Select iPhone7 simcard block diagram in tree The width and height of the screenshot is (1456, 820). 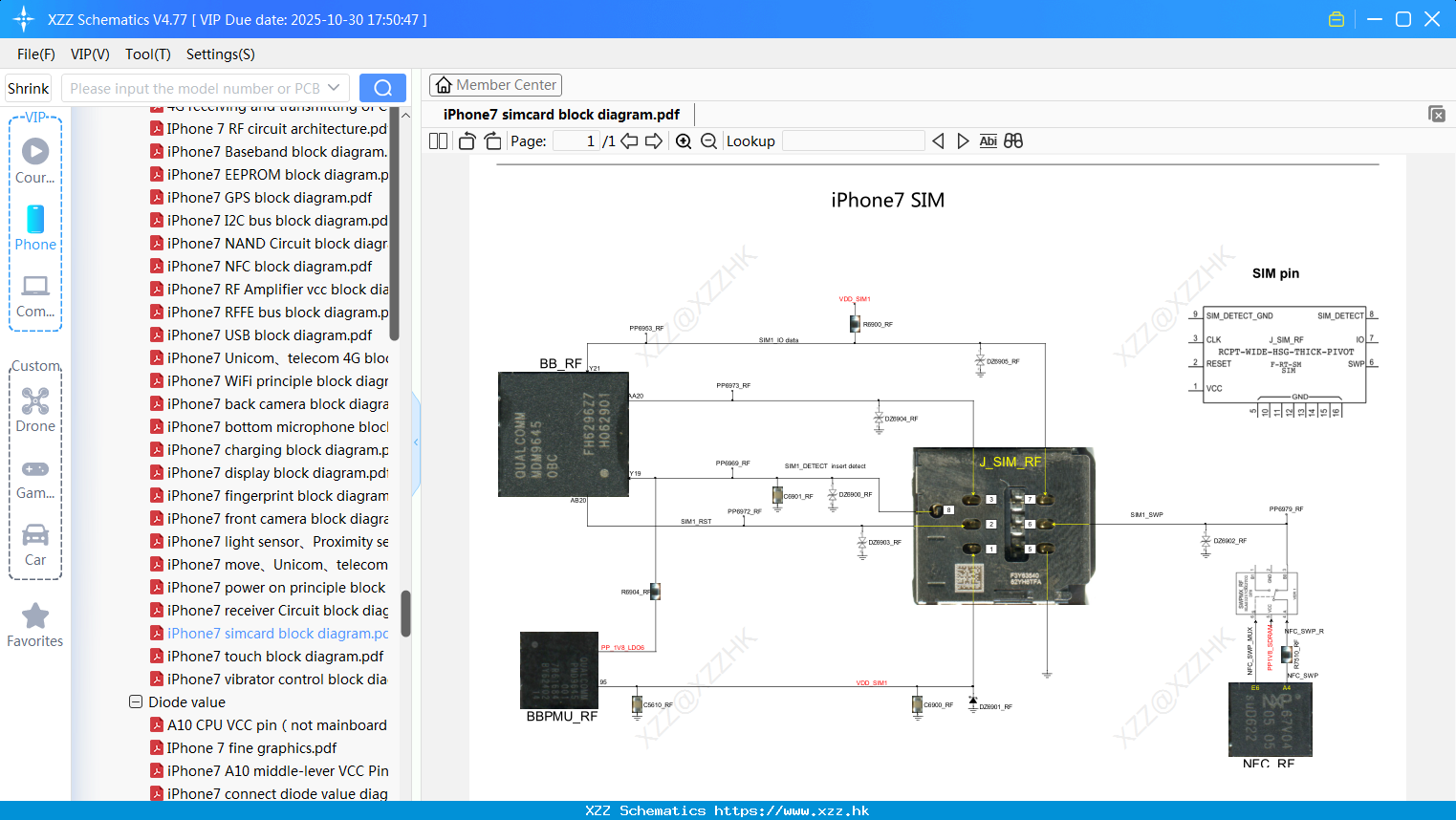click(x=269, y=634)
